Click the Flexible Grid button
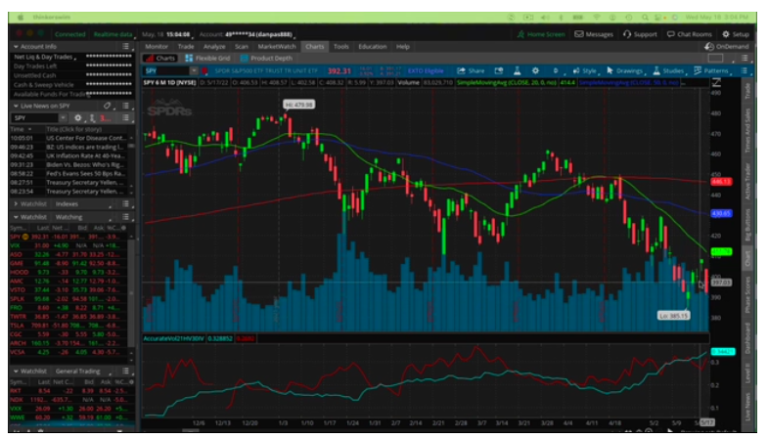The width and height of the screenshot is (768, 438). 213,59
